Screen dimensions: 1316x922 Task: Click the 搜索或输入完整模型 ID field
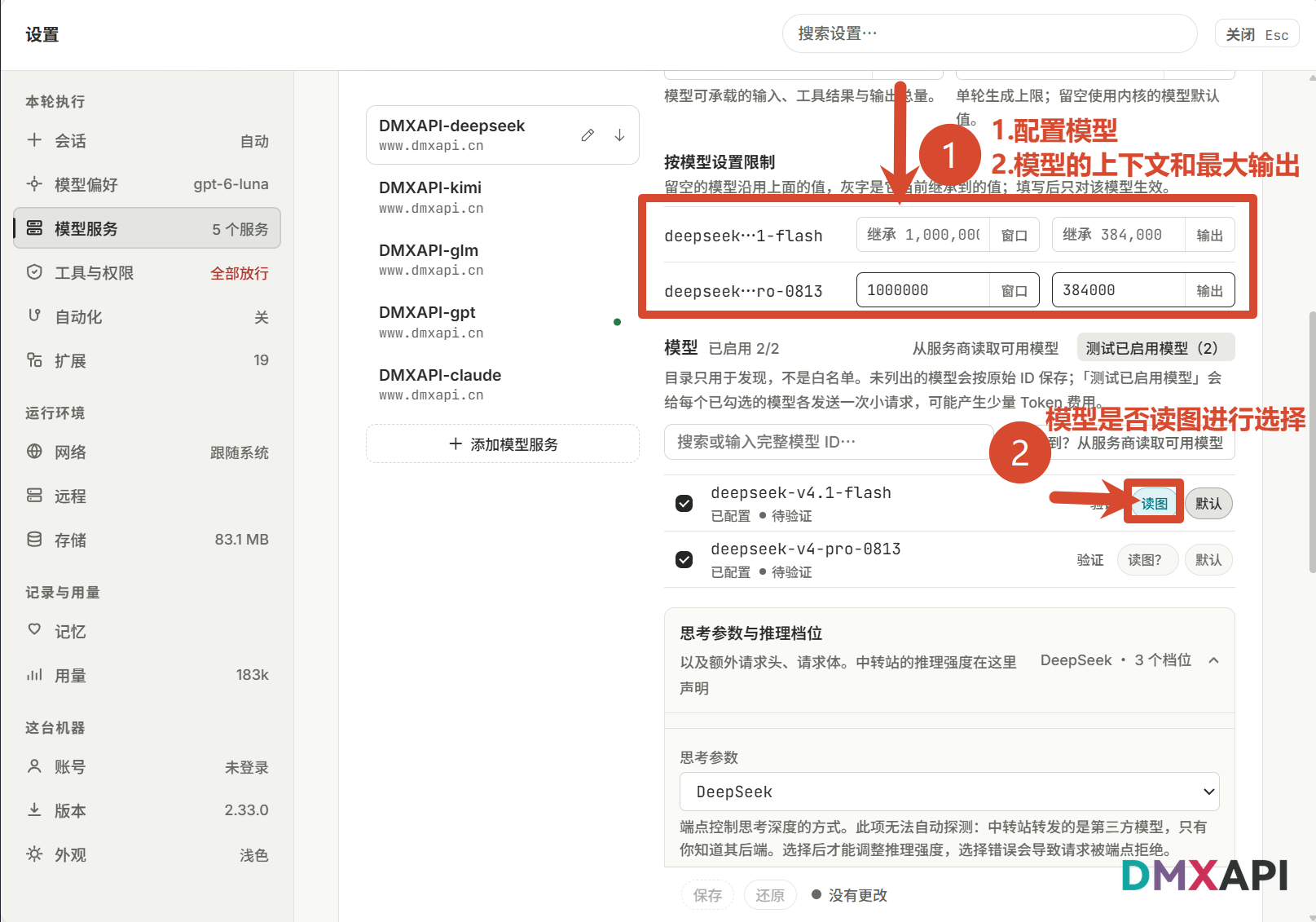828,442
